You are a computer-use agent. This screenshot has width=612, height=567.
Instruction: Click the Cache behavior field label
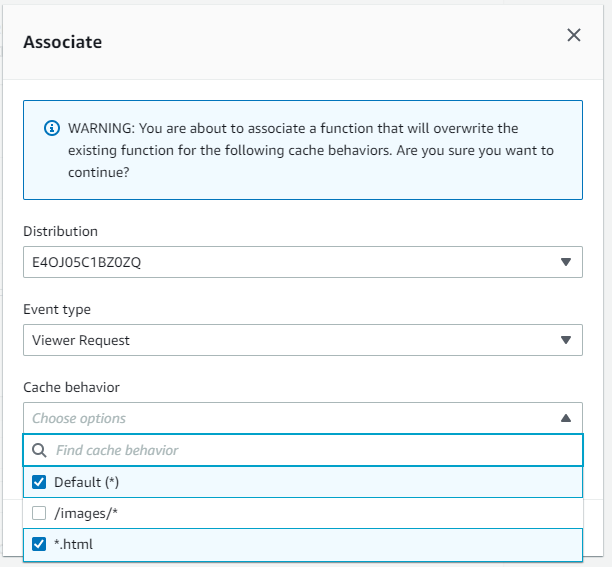coord(71,387)
